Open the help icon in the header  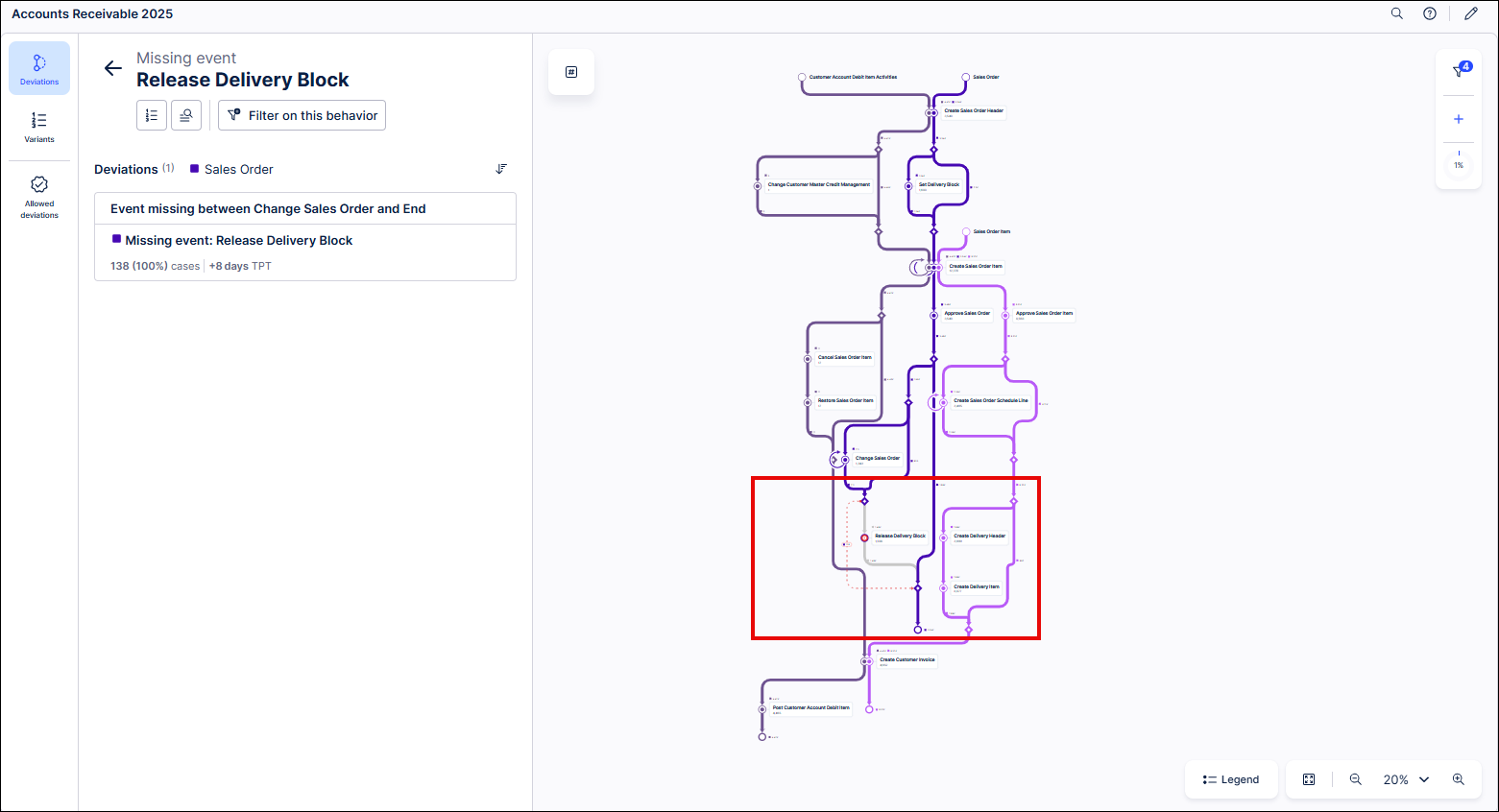1430,13
